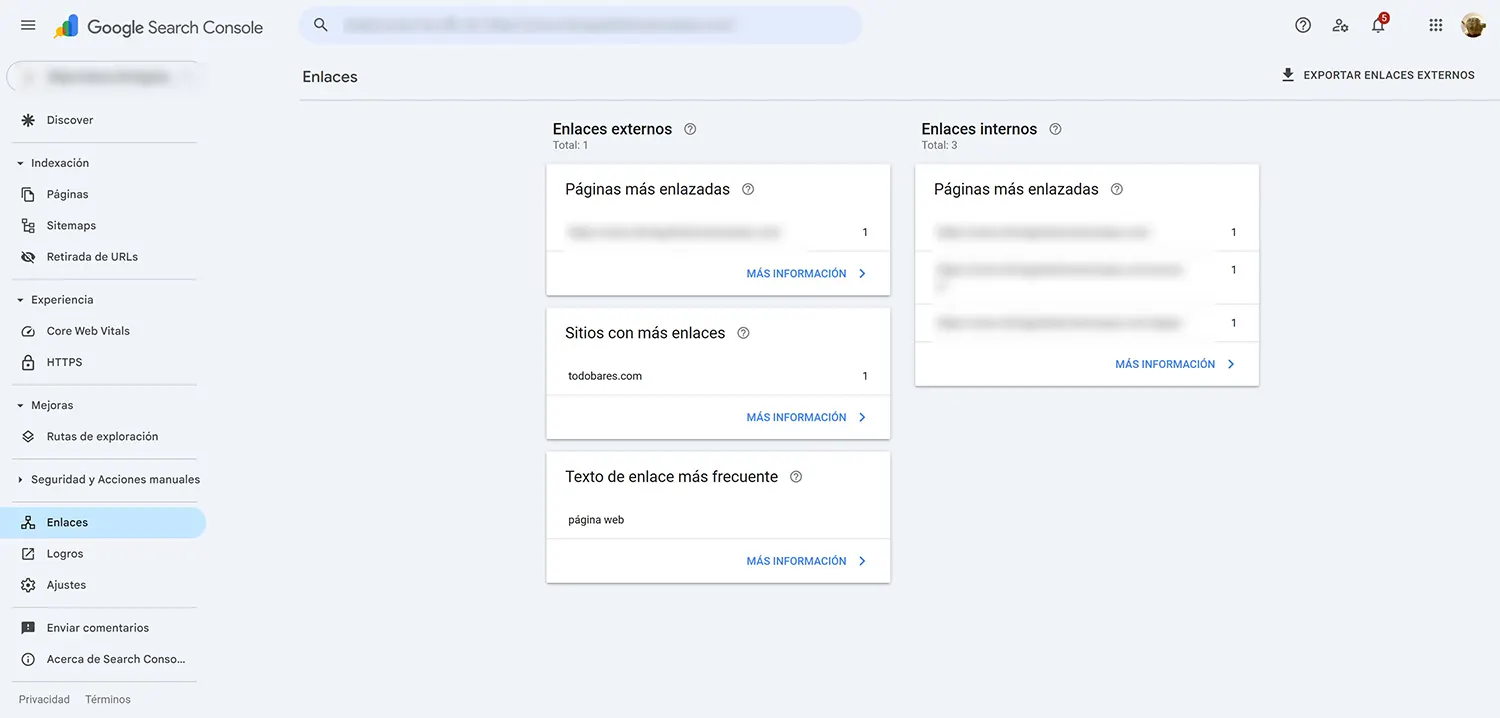
Task: Open Más información under Sitios con más enlaces
Action: [807, 417]
